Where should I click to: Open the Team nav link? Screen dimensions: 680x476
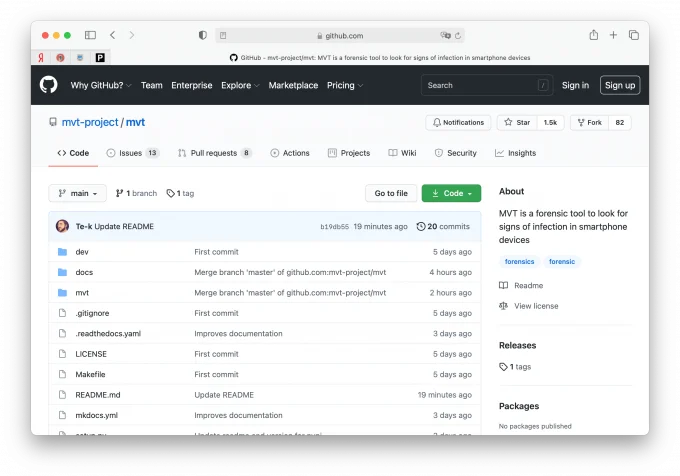151,85
